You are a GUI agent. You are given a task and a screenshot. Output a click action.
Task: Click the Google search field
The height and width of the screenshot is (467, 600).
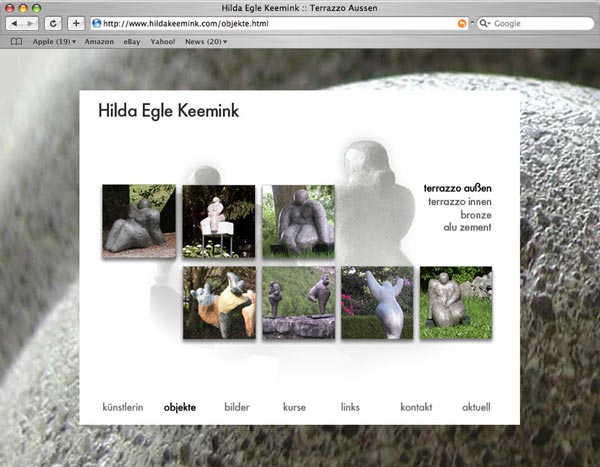[x=540, y=23]
